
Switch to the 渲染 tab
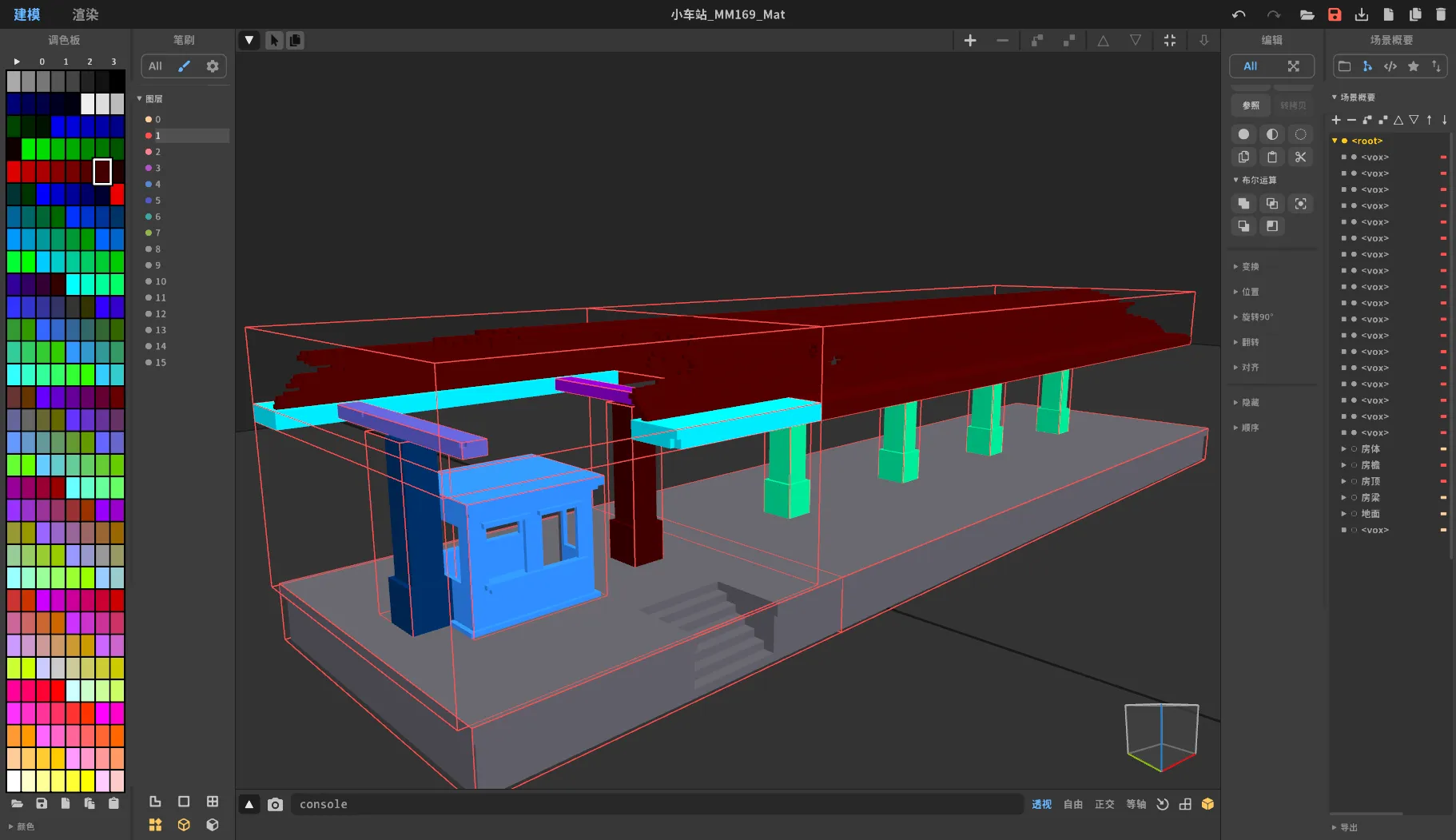click(86, 14)
